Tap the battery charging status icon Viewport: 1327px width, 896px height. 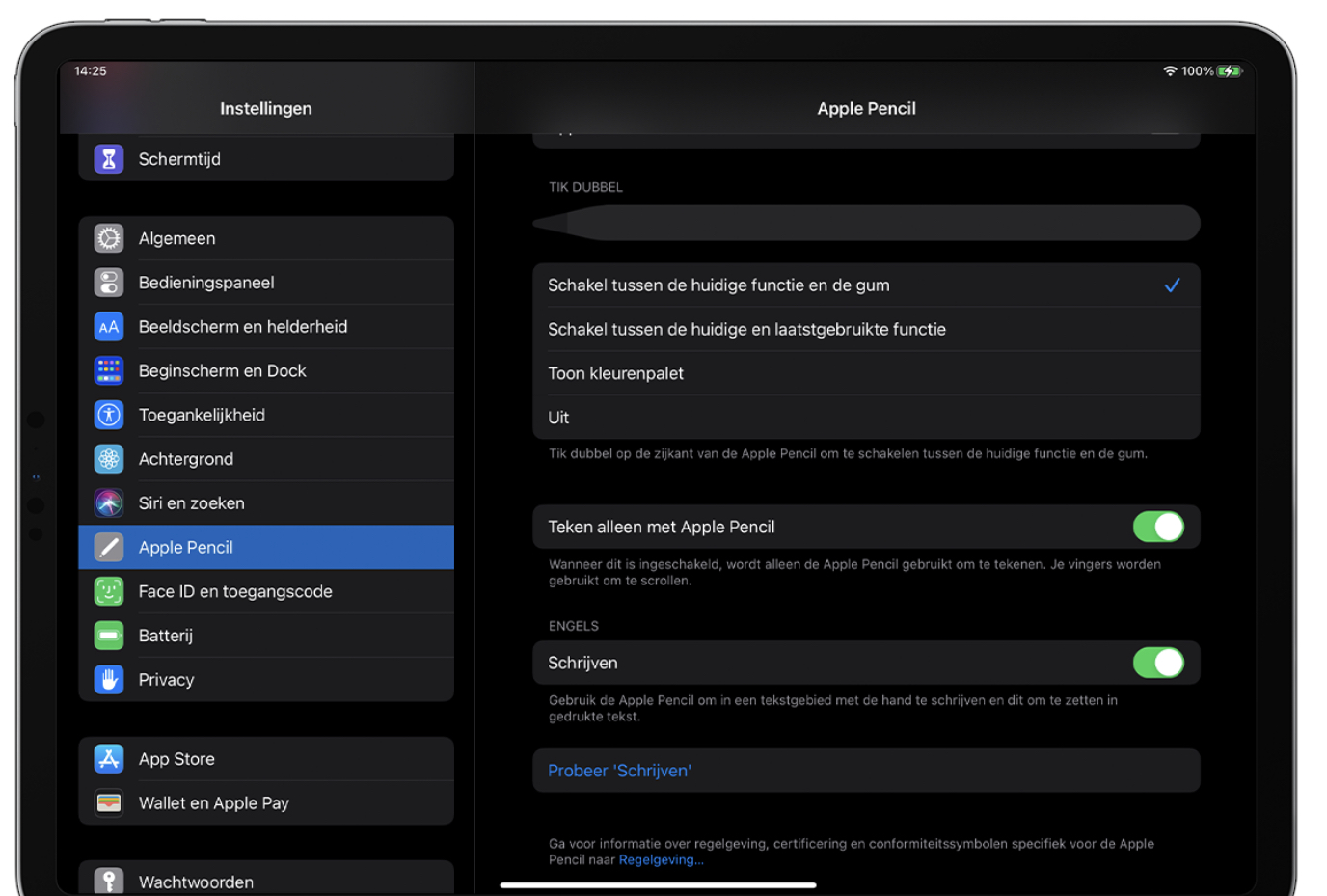[x=1230, y=71]
